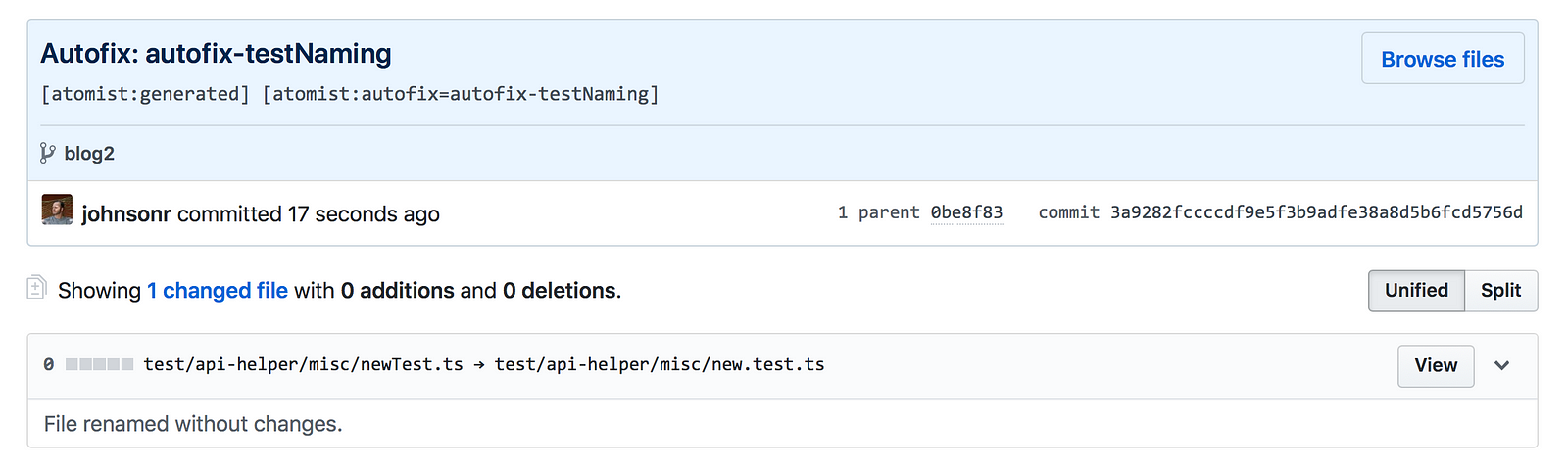Switch to Split diff view
The height and width of the screenshot is (470, 1568).
tap(1500, 291)
